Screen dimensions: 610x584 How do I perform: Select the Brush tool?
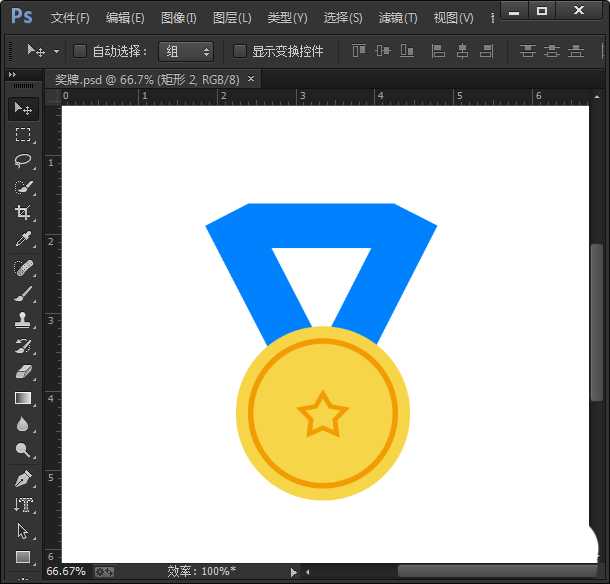click(23, 294)
